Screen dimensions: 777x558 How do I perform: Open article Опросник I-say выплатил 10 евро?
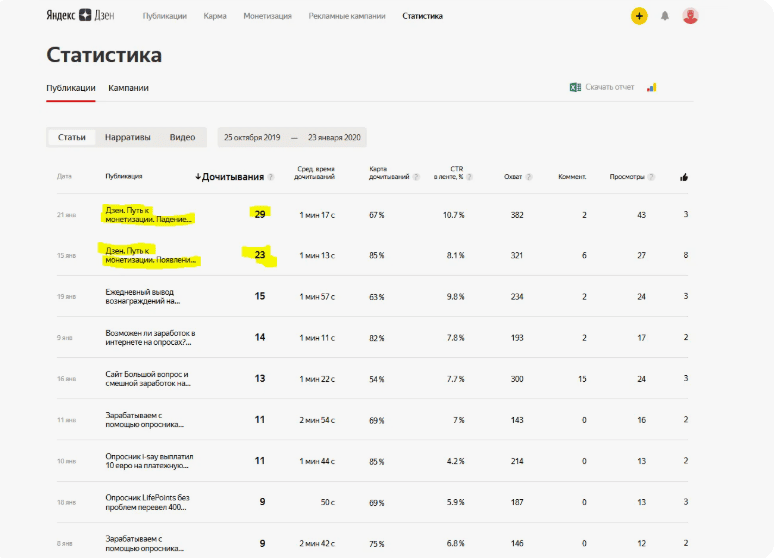click(x=149, y=461)
